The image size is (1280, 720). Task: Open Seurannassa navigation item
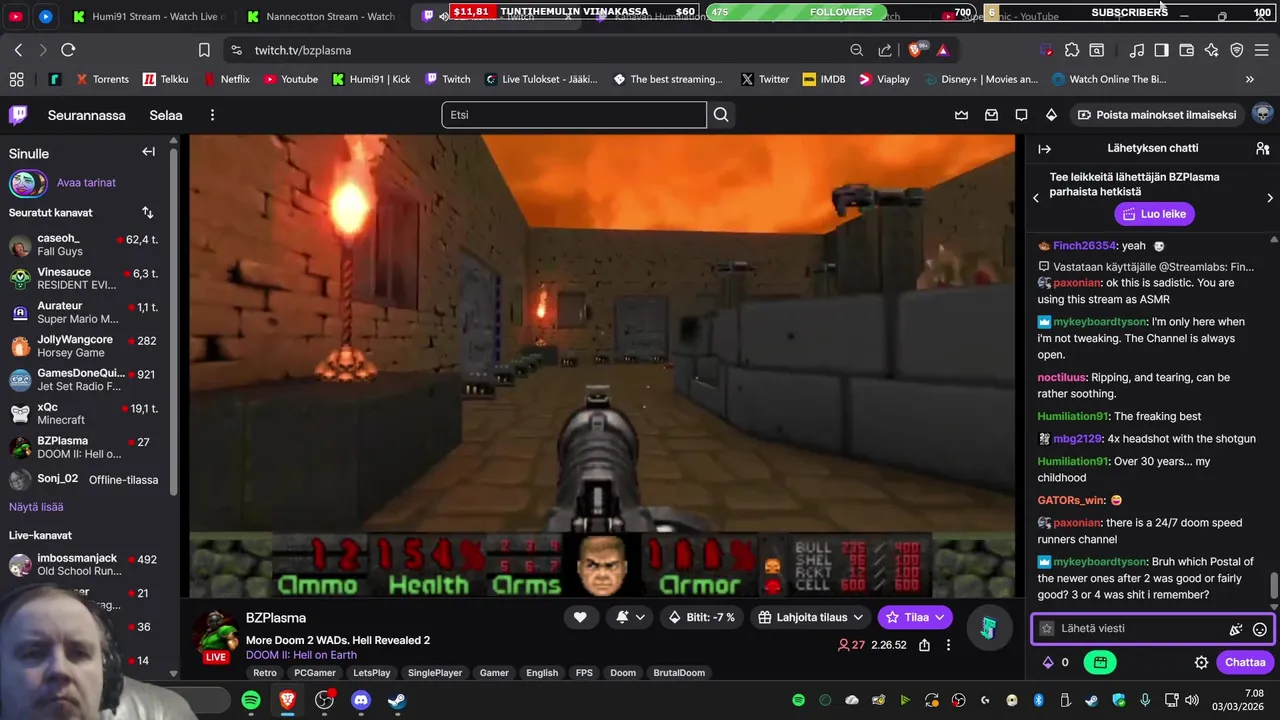[x=87, y=115]
